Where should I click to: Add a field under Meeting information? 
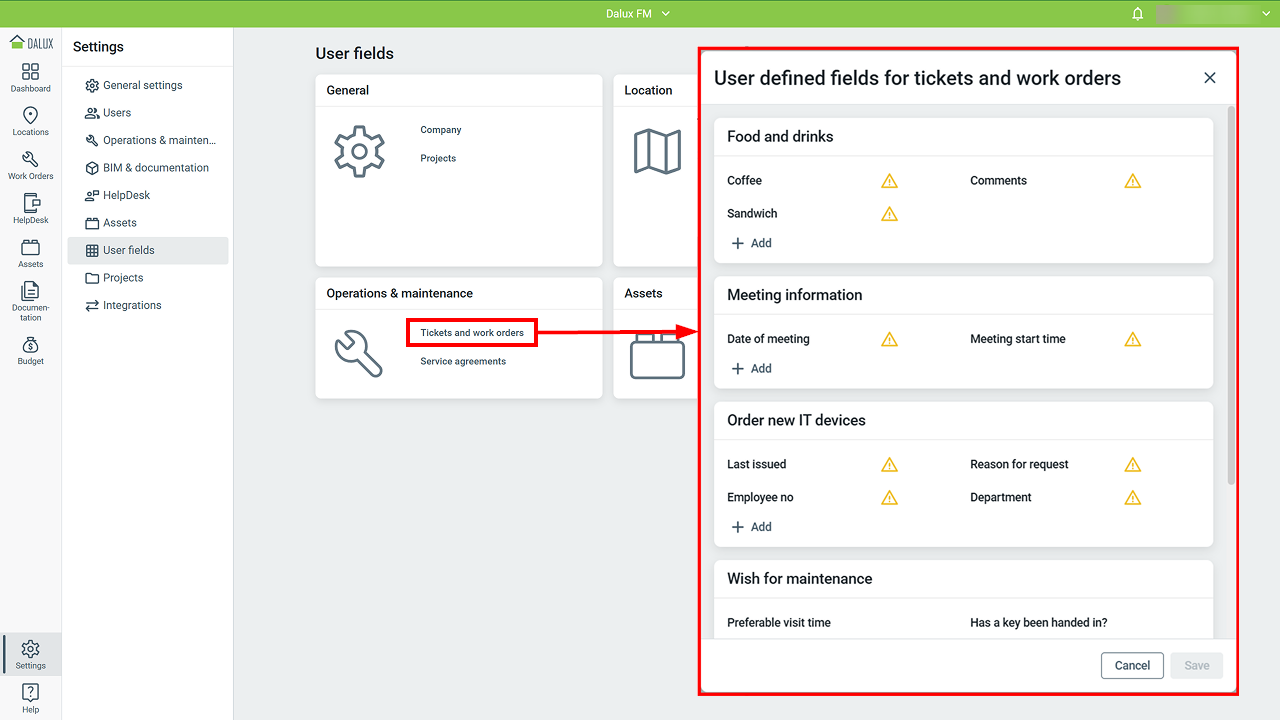752,369
